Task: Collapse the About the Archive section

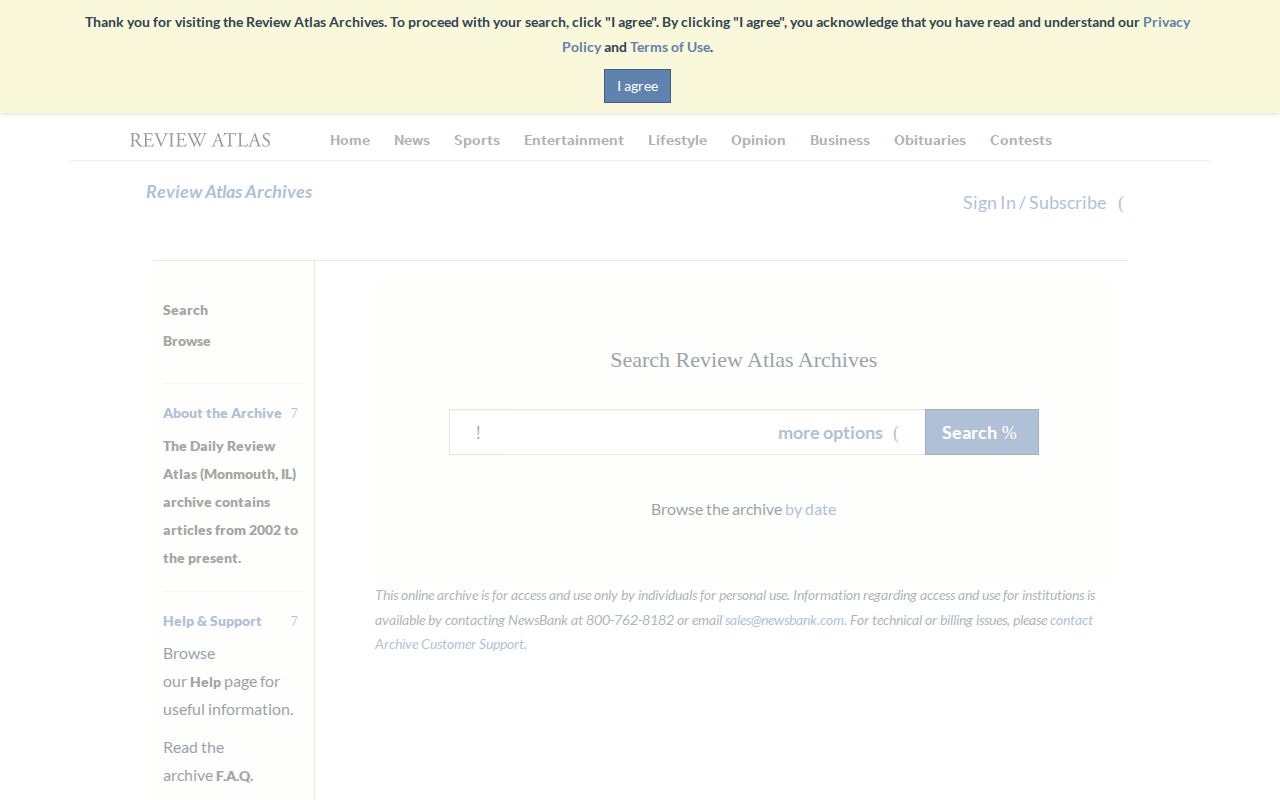Action: pos(231,413)
